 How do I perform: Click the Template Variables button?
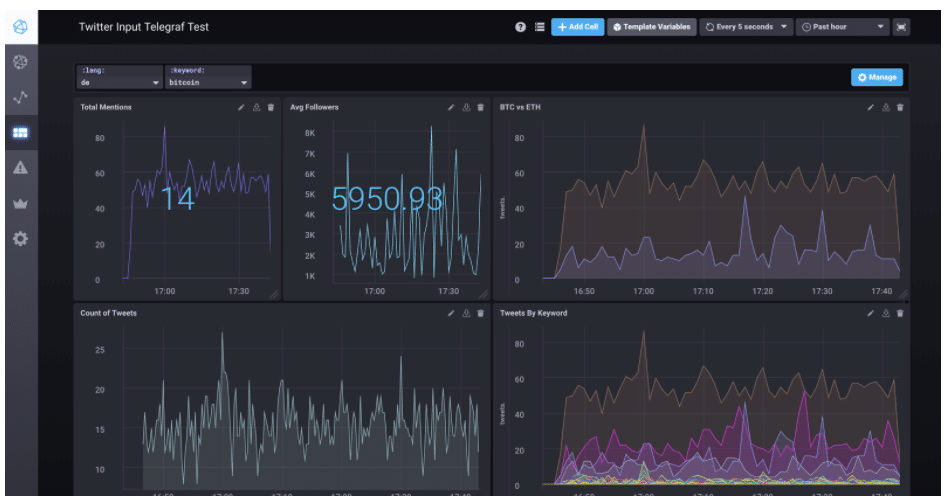point(651,27)
